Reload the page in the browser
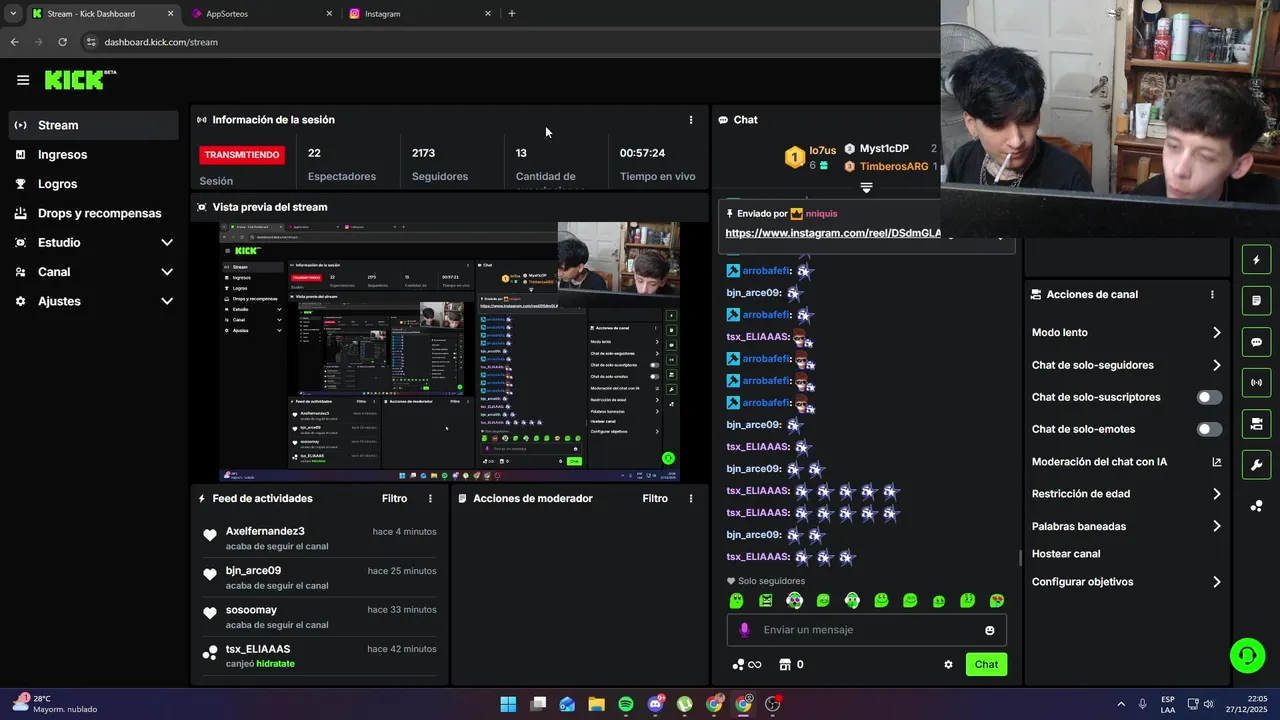Screen dimensions: 1280x720 [x=62, y=42]
